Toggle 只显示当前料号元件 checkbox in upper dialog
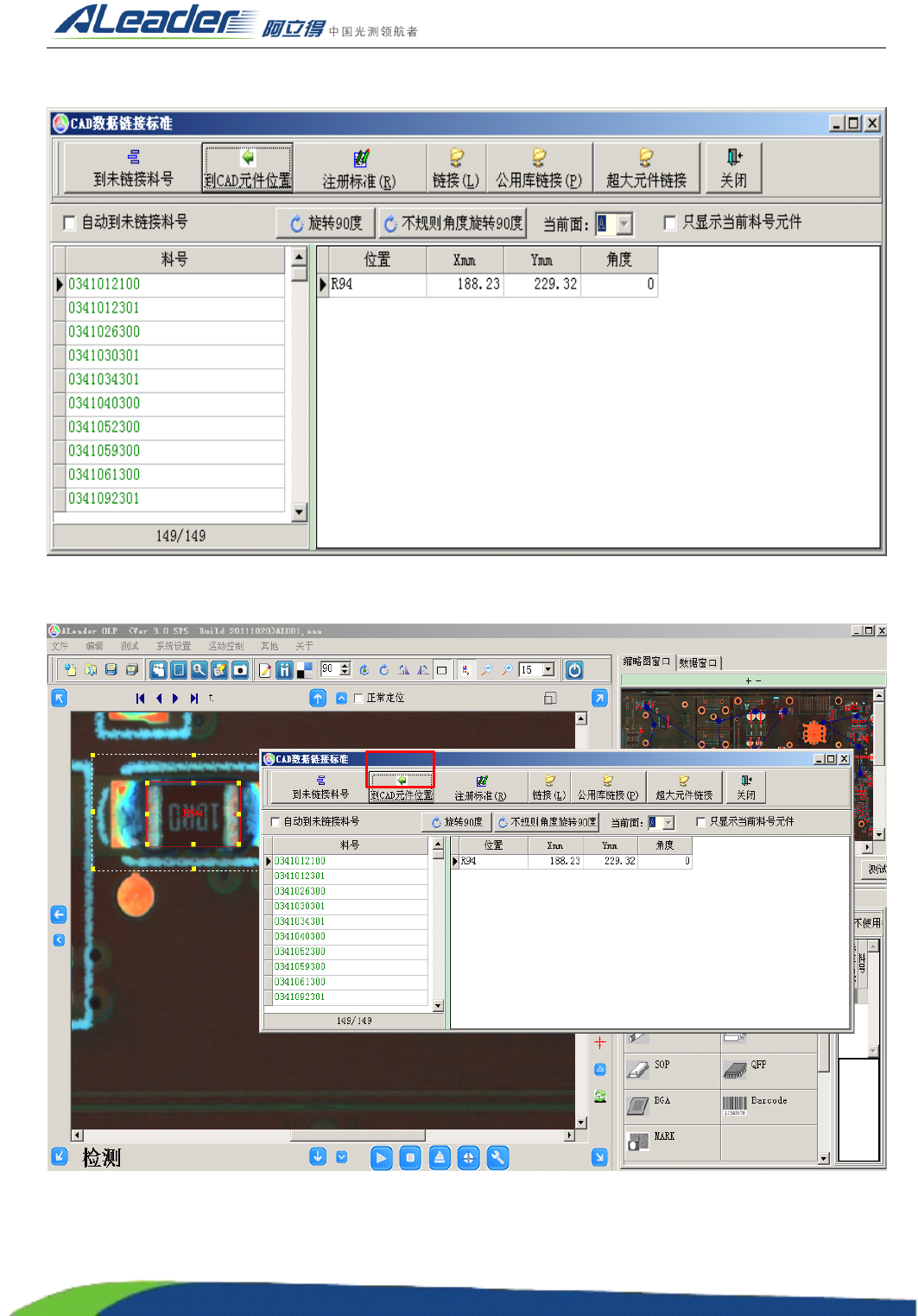The height and width of the screenshot is (1316, 918). pyautogui.click(x=670, y=223)
